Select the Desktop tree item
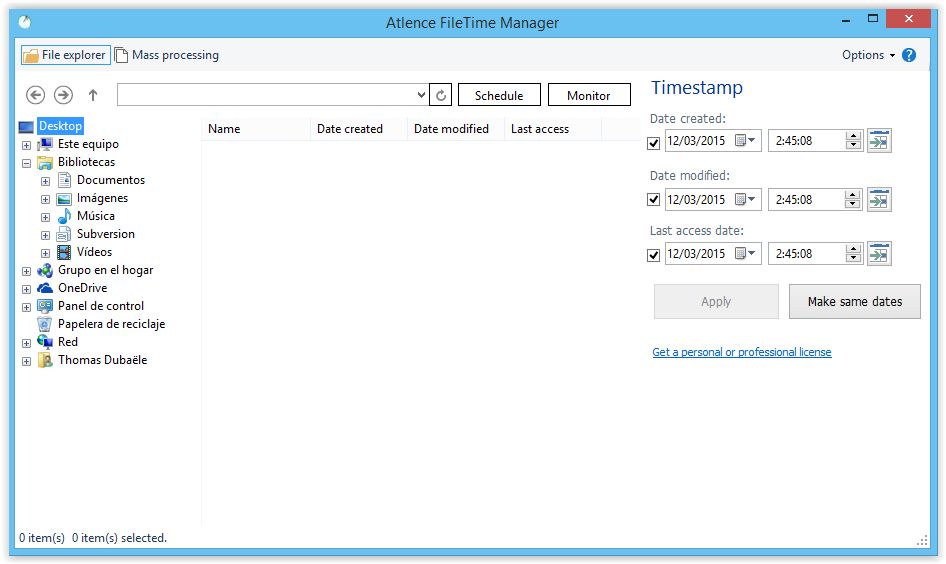This screenshot has height=564, width=946. point(60,126)
